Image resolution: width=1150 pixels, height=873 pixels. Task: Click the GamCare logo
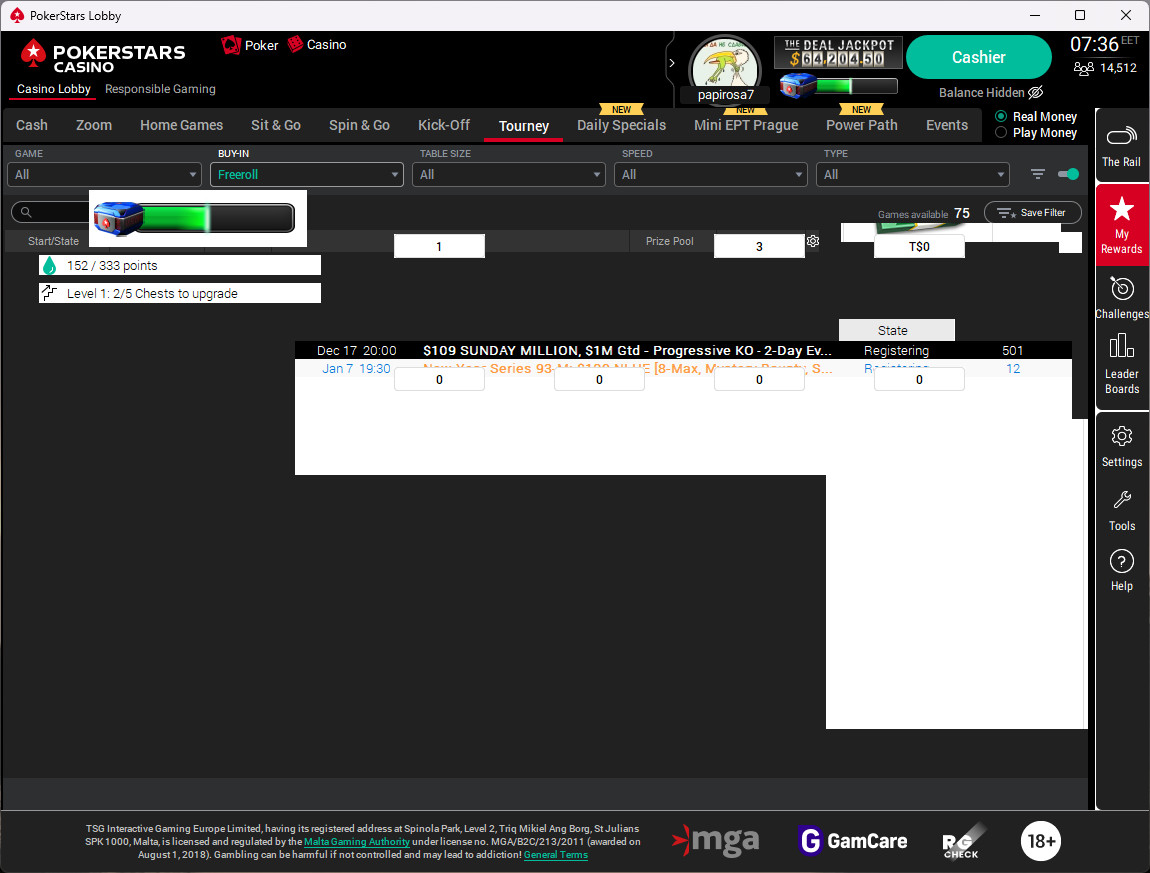[853, 841]
